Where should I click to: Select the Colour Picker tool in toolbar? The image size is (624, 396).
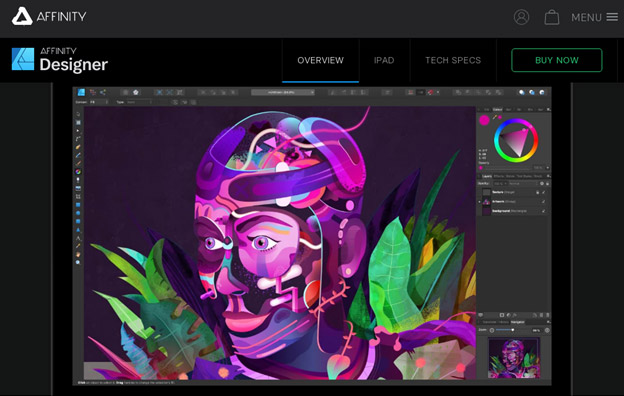[x=78, y=246]
